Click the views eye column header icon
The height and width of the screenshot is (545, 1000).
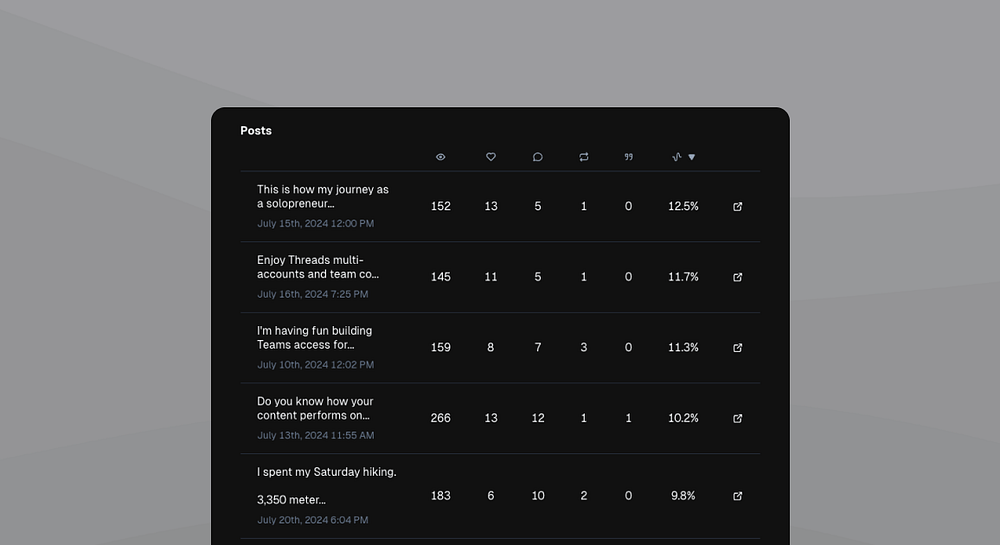click(441, 157)
